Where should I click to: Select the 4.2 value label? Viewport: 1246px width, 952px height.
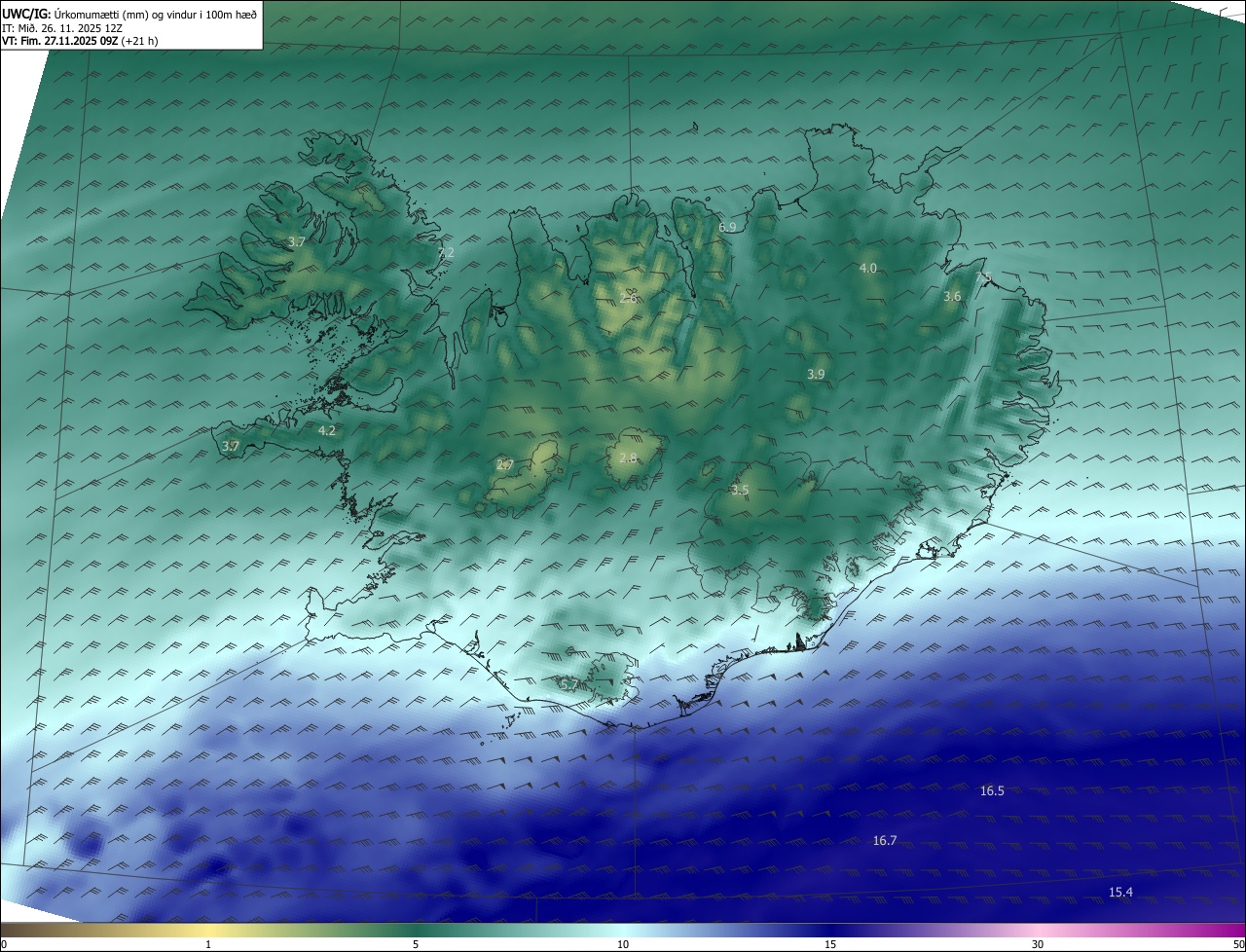326,430
